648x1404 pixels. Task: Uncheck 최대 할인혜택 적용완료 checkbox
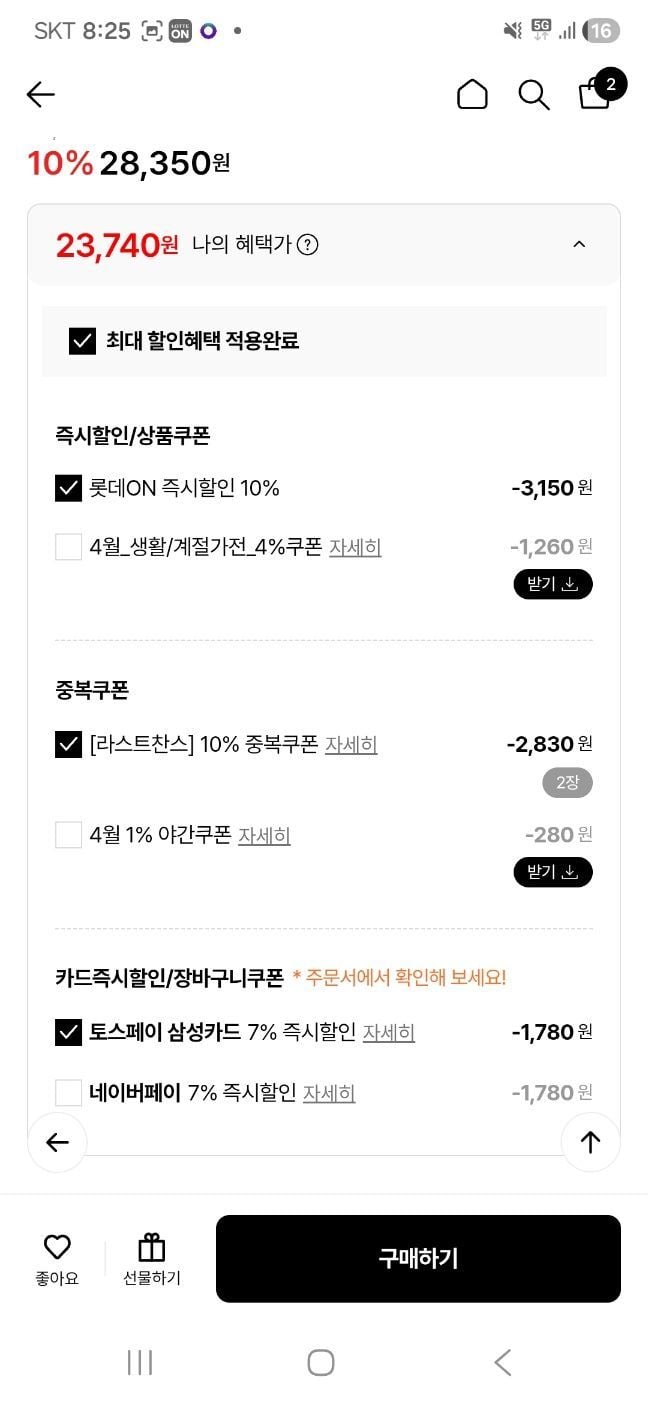[x=82, y=341]
